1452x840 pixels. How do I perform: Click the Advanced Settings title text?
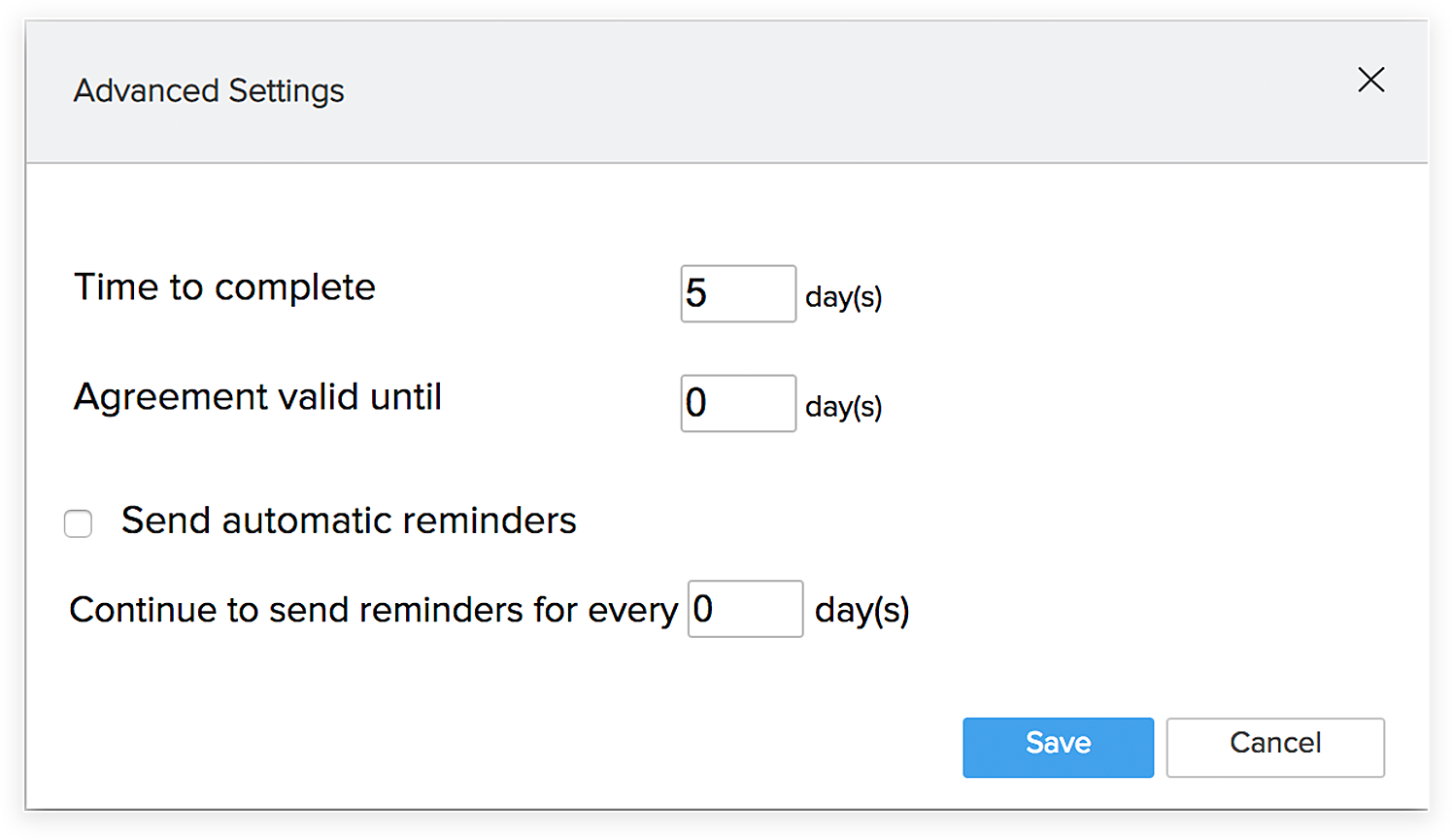pos(209,91)
